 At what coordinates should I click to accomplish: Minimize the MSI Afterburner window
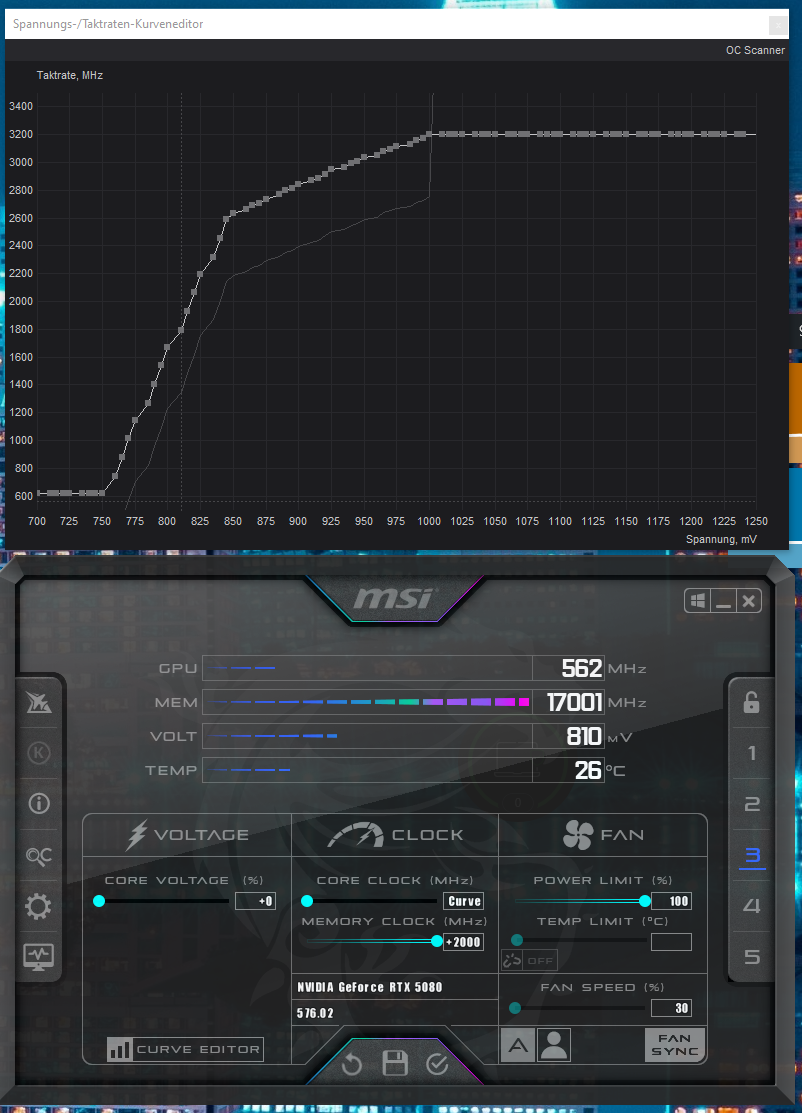pos(723,601)
